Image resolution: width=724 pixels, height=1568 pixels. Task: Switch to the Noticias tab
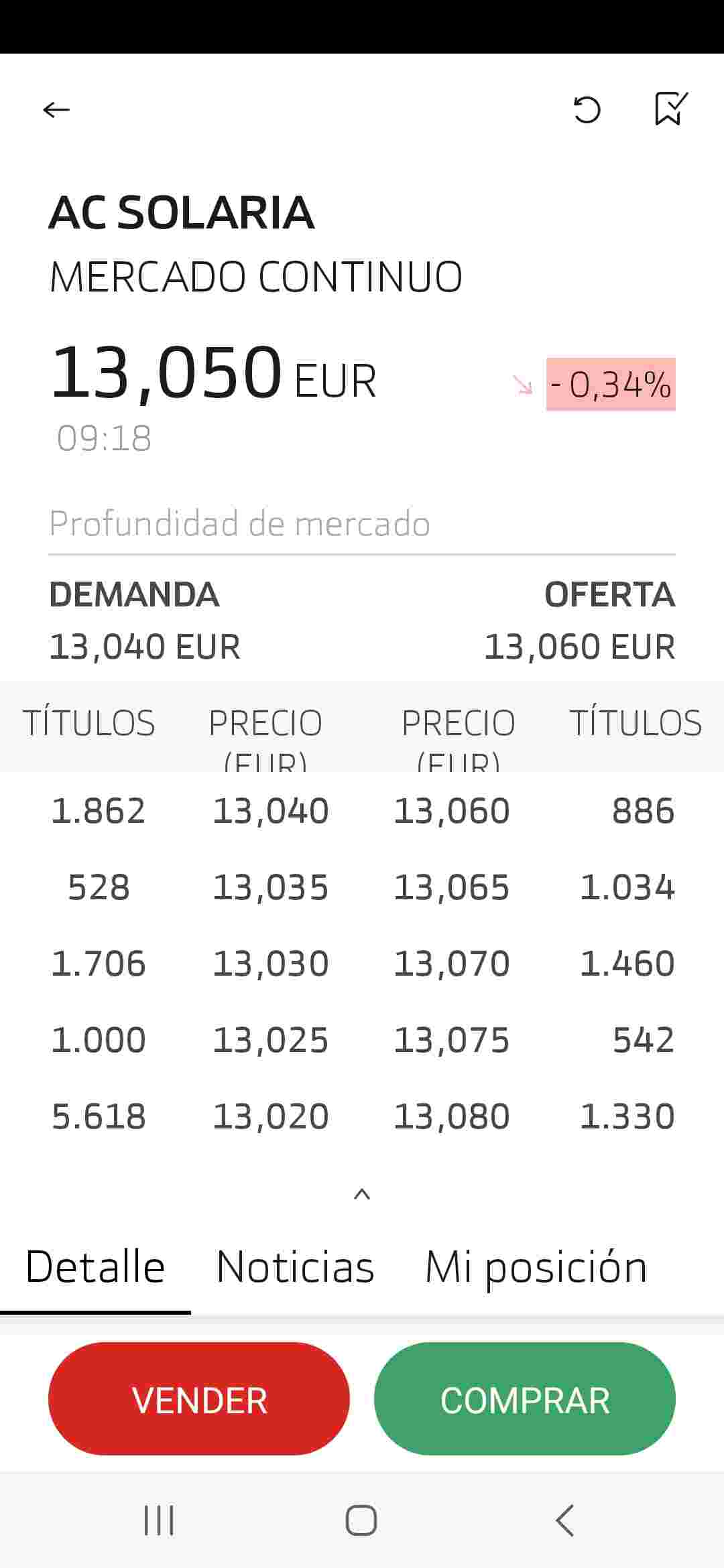pos(295,1266)
